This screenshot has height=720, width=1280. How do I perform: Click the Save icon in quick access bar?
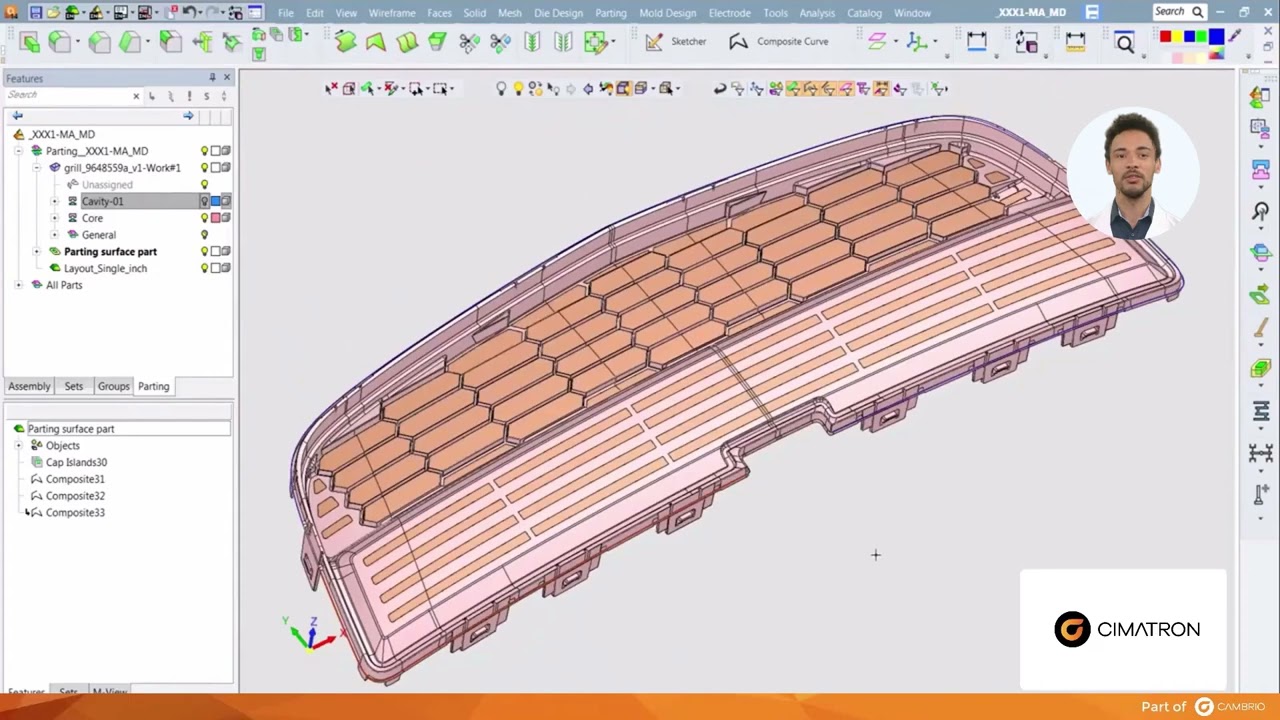click(35, 12)
